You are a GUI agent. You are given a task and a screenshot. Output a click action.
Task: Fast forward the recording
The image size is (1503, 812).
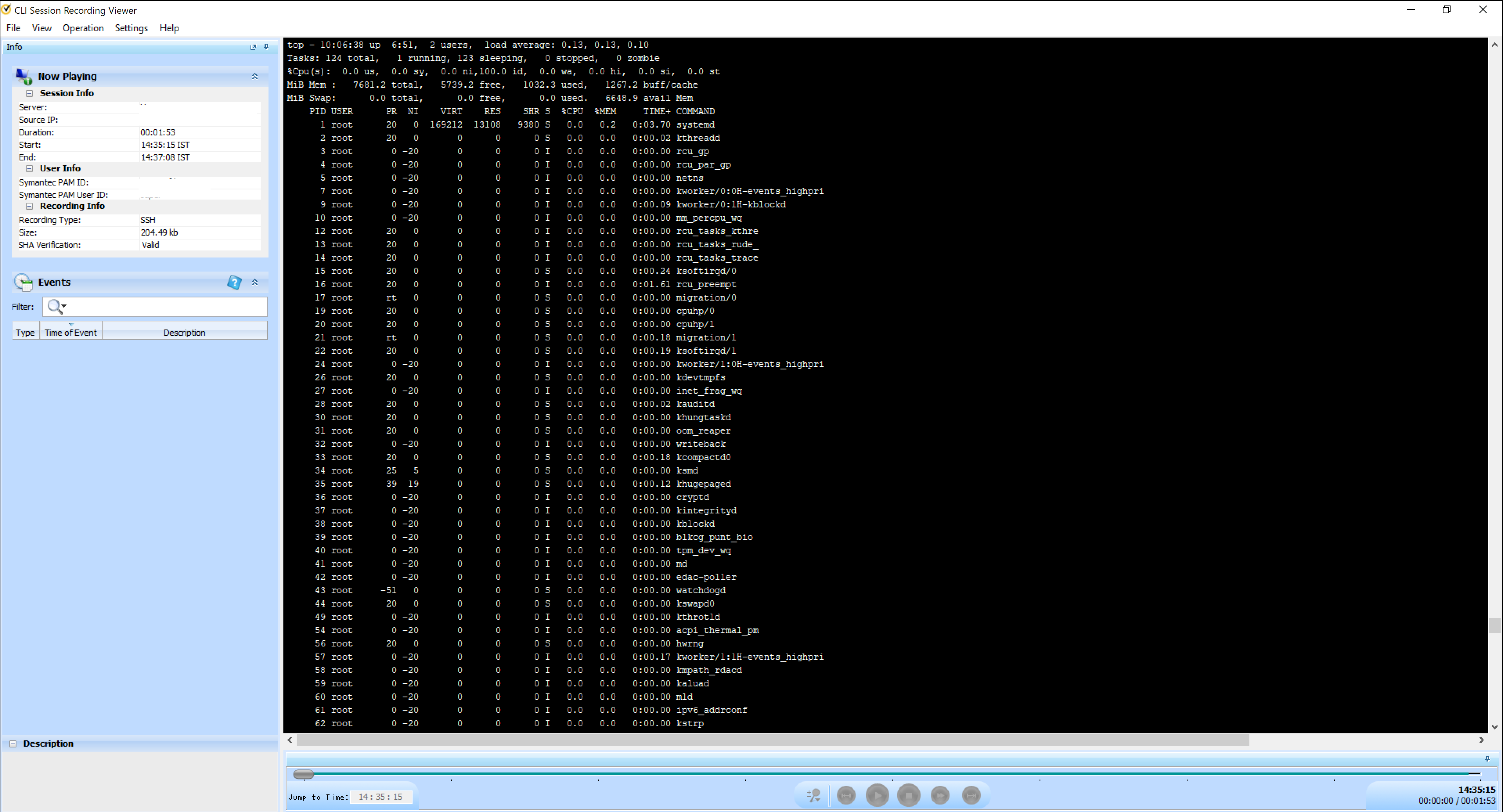940,796
